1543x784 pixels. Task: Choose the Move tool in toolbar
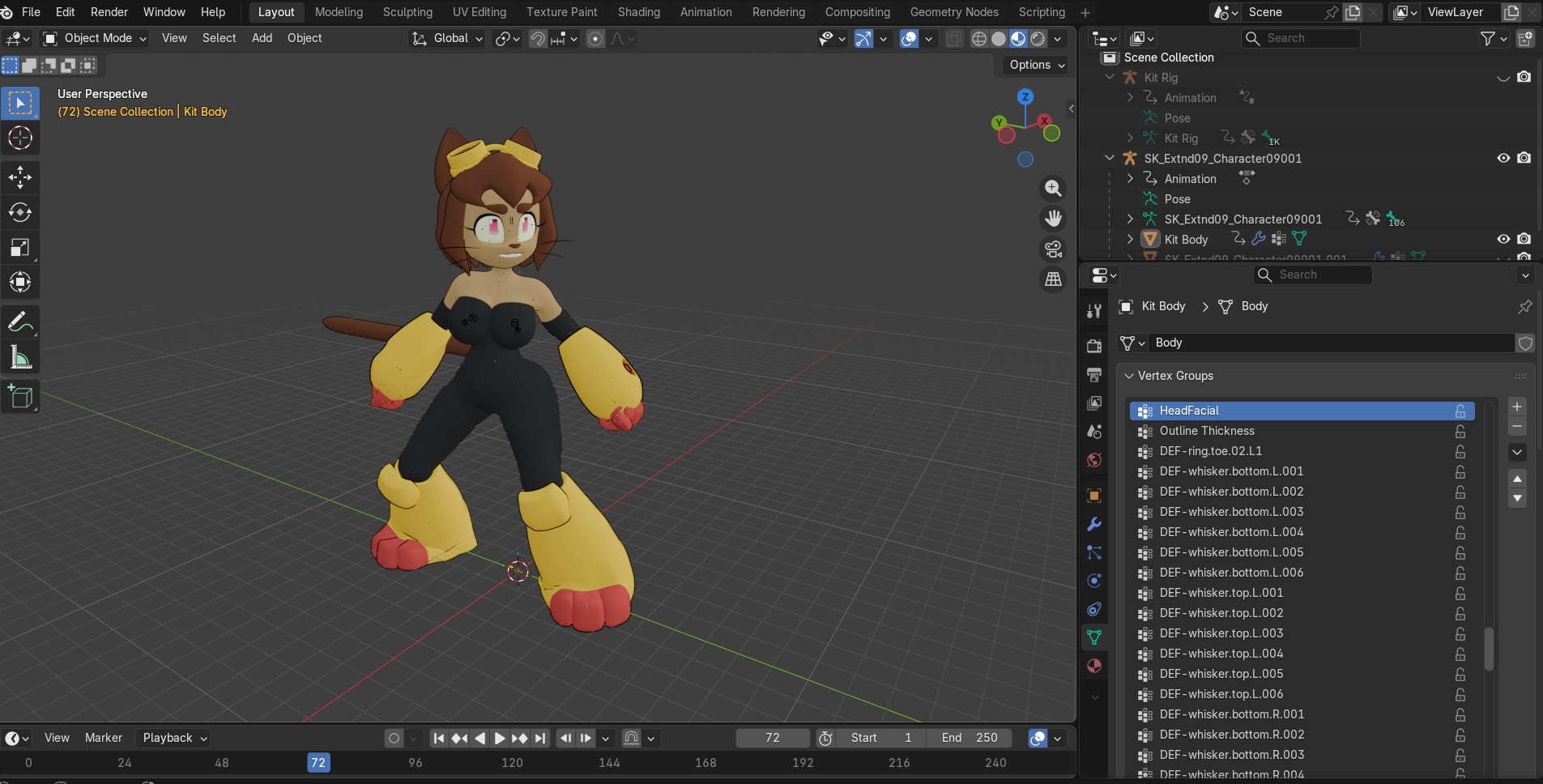coord(20,177)
